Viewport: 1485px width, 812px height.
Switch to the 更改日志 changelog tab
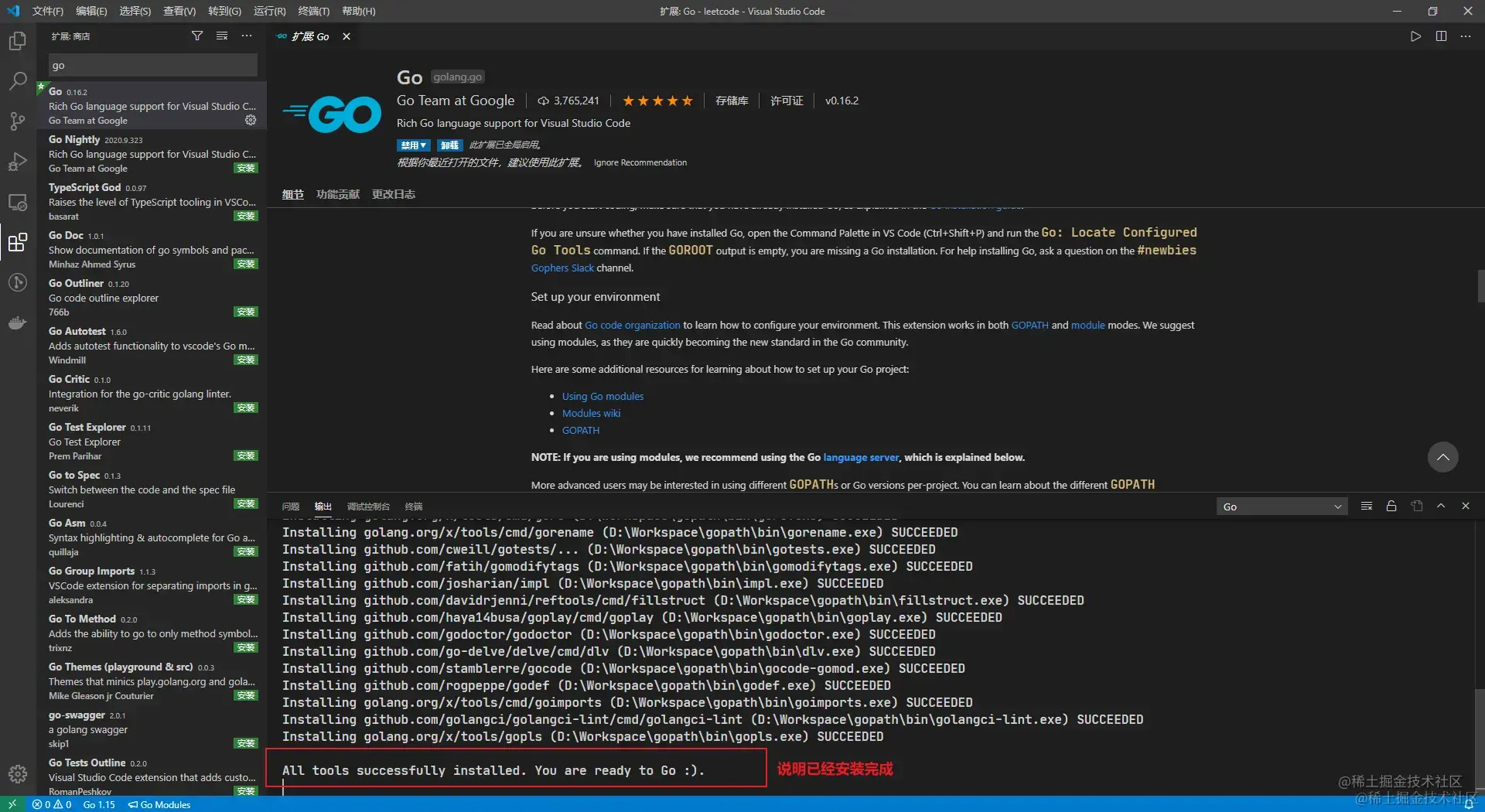[394, 194]
